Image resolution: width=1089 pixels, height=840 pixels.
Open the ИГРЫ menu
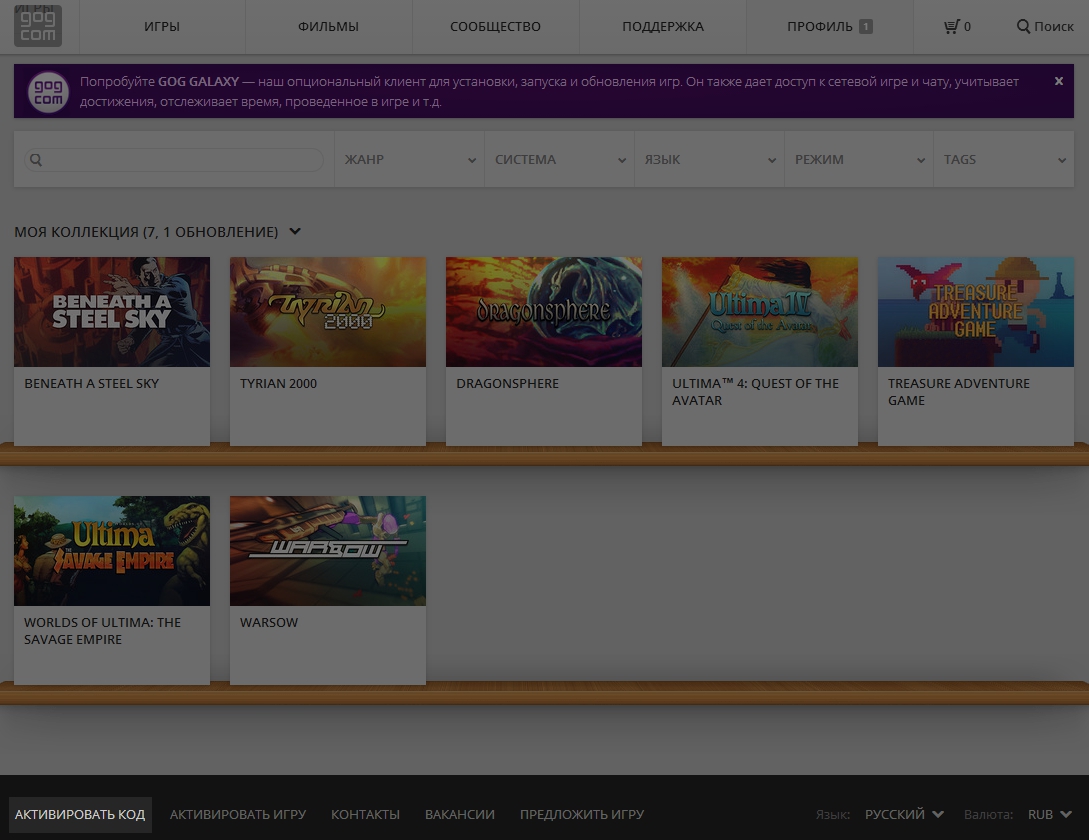162,26
